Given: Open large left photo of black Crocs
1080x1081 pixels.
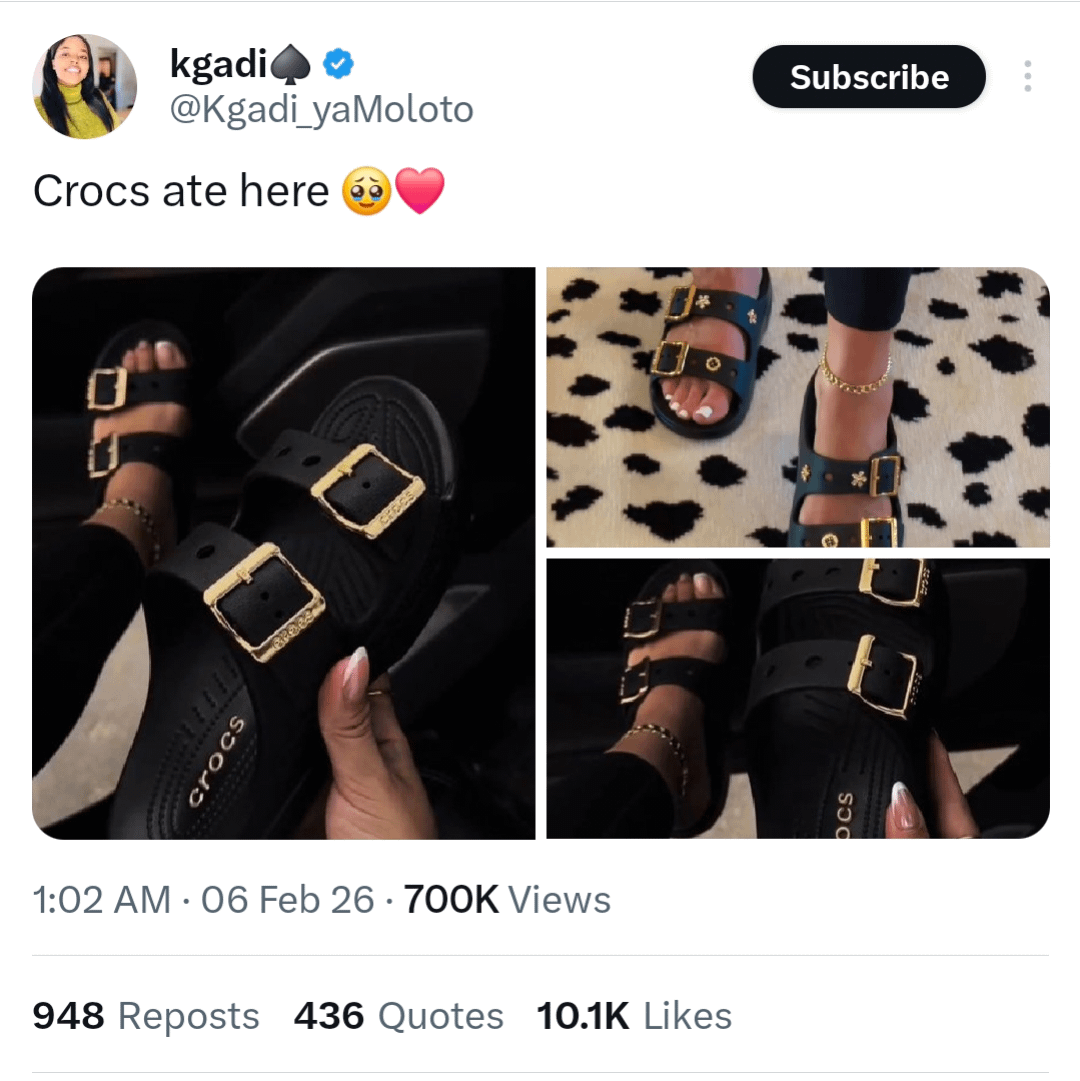Looking at the screenshot, I should click(283, 552).
